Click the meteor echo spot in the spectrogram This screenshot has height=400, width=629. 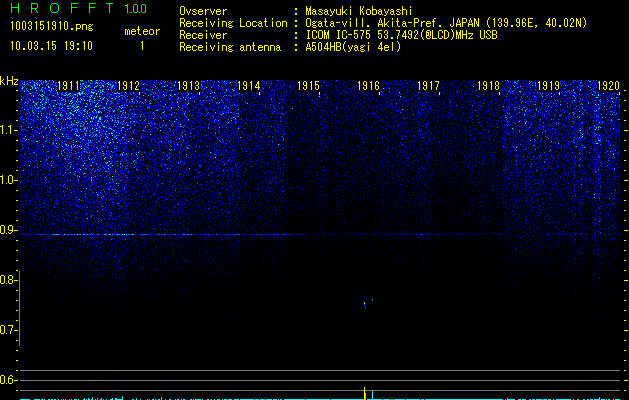click(365, 305)
